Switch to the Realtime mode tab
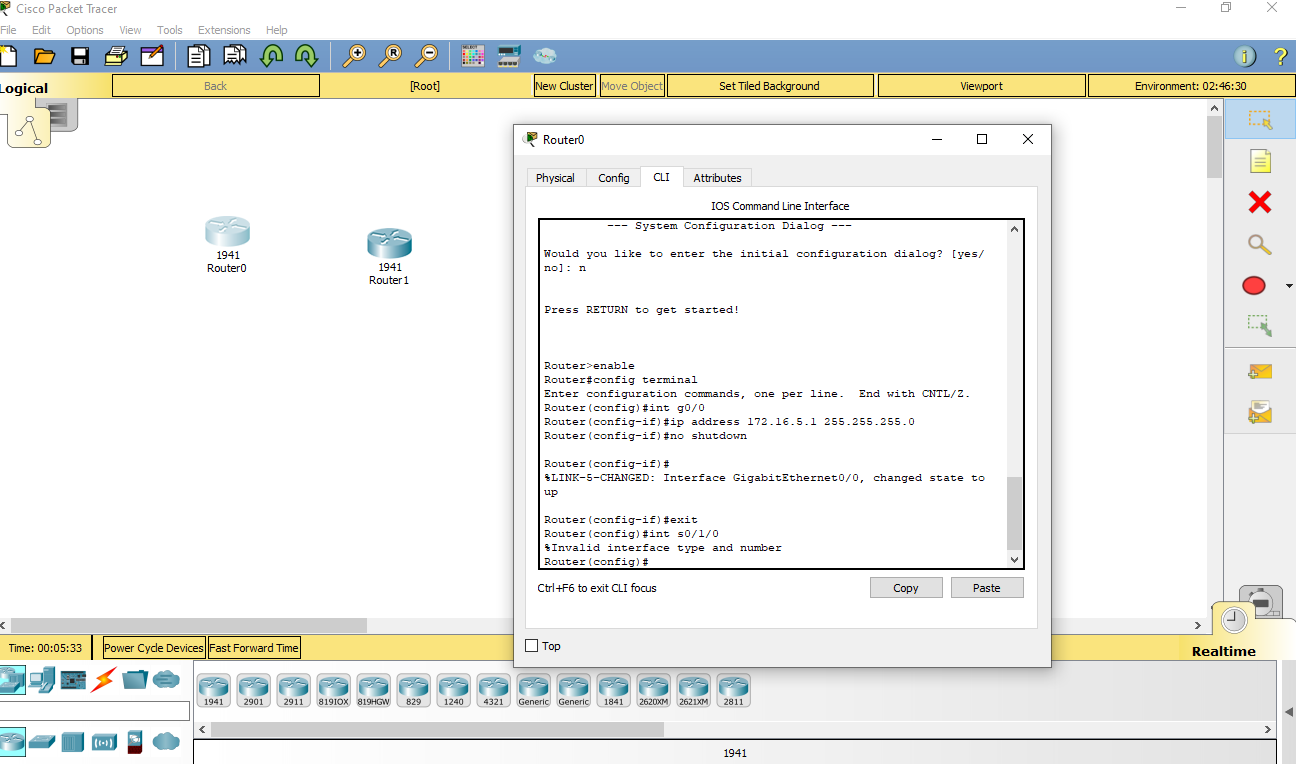Screen dimensions: 1296x764 point(1223,651)
